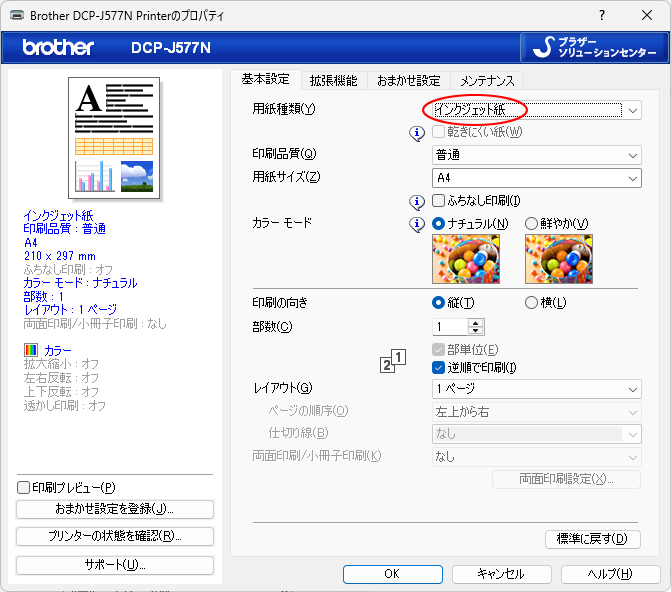This screenshot has height=592, width=671.
Task: Click greyed 乾きにくい紙 checkbox
Action: (438, 131)
